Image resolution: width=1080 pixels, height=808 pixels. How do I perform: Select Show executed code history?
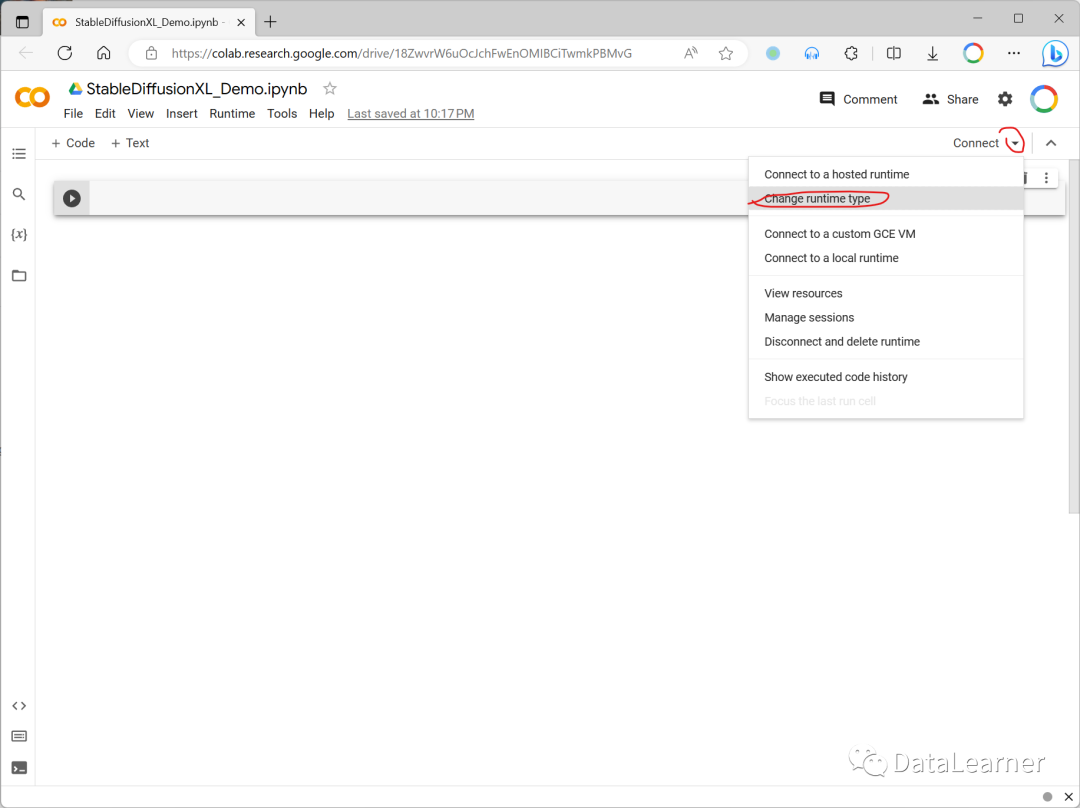point(886,377)
